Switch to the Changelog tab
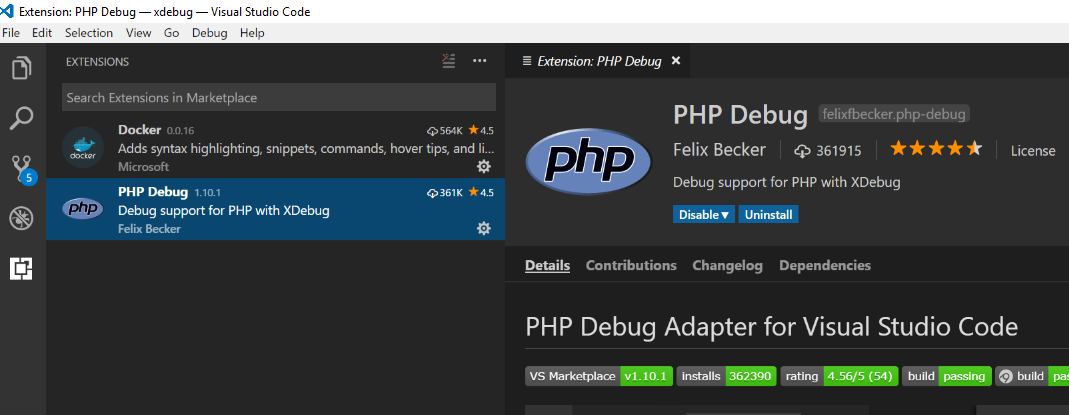This screenshot has width=1069, height=415. click(728, 266)
